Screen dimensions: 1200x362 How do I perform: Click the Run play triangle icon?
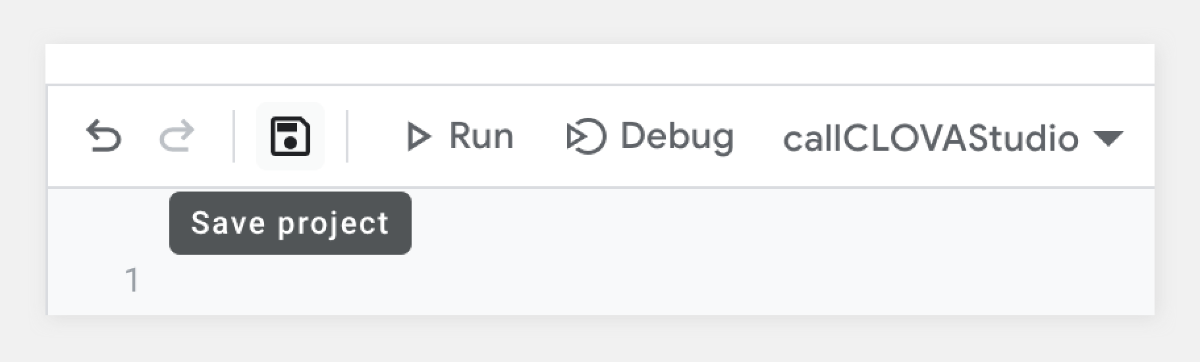coord(418,137)
